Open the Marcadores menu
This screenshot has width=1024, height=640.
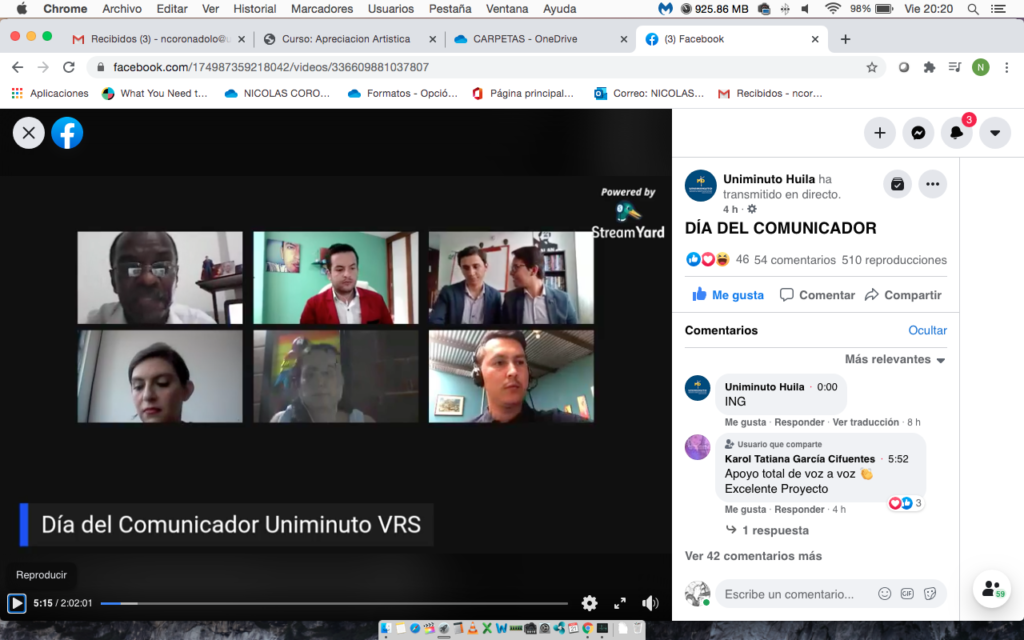322,9
